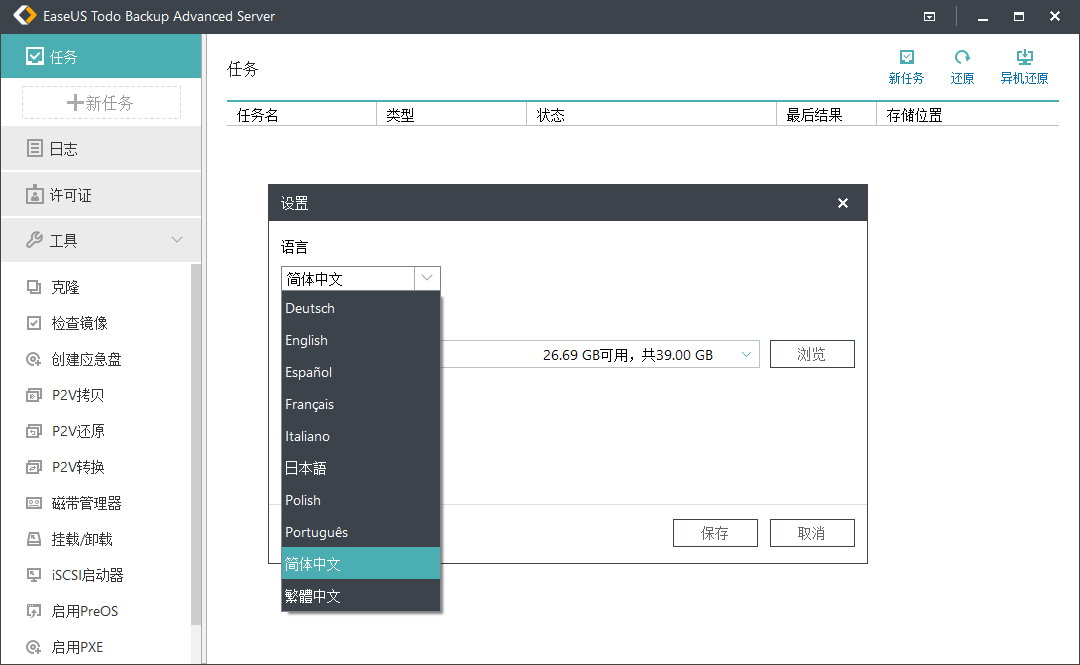Choose Français from language list
Image resolution: width=1080 pixels, height=665 pixels.
click(x=361, y=405)
